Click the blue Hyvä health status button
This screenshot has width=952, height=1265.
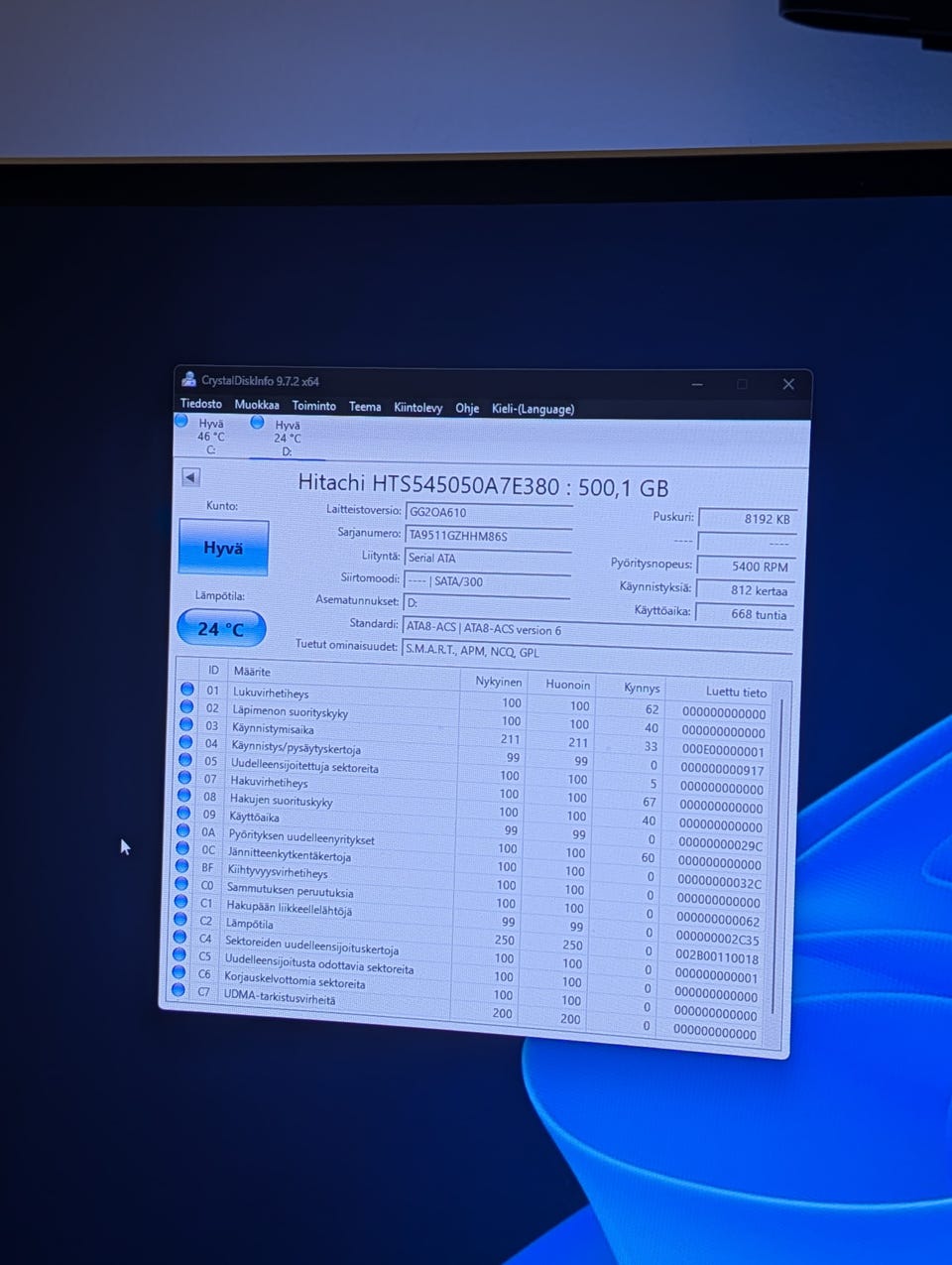coord(223,547)
